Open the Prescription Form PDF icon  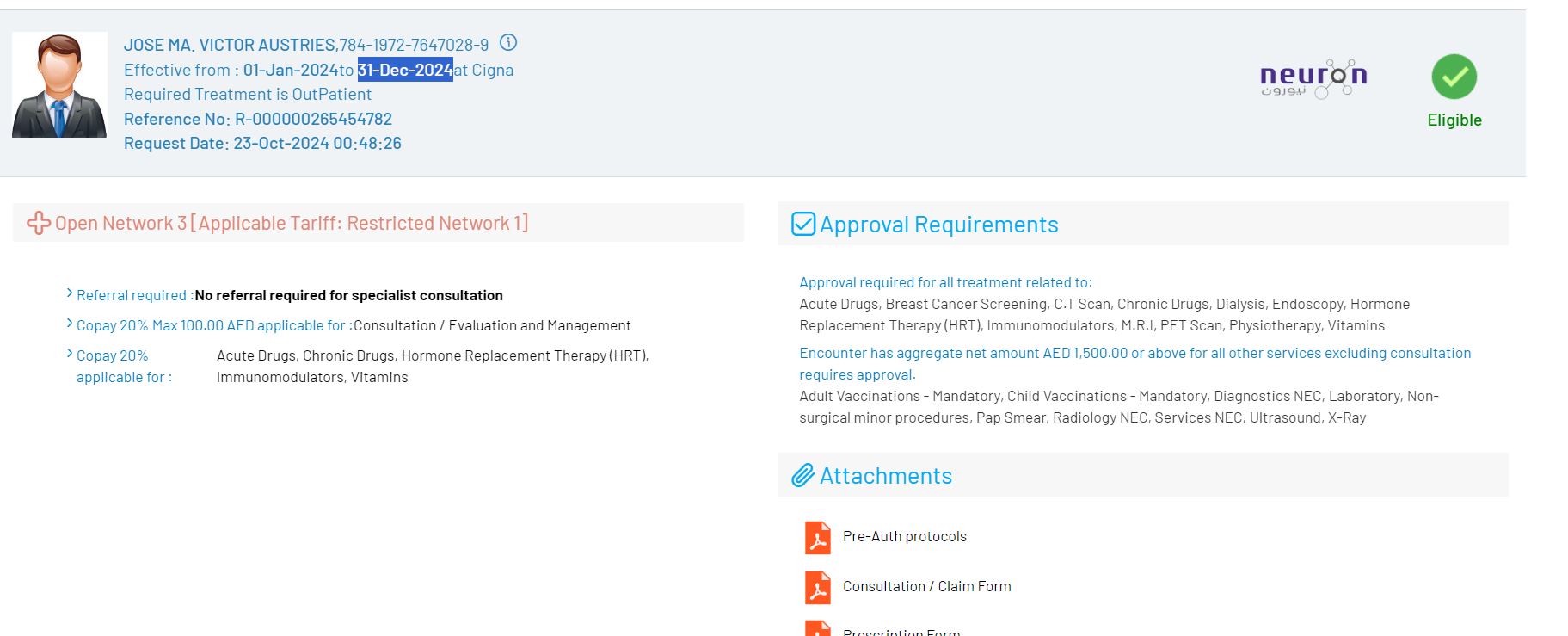817,629
